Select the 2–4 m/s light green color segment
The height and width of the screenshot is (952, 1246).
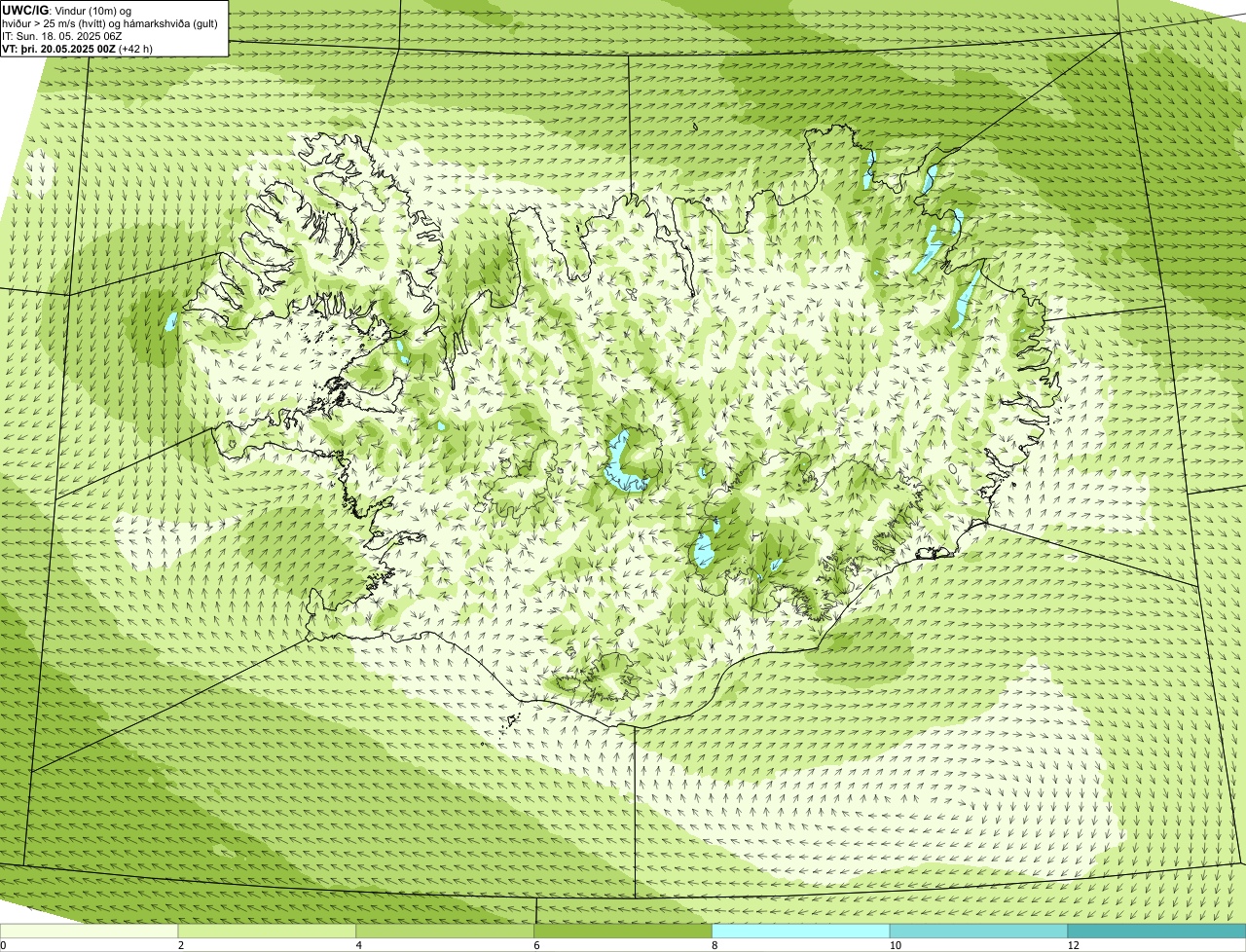pos(267,932)
